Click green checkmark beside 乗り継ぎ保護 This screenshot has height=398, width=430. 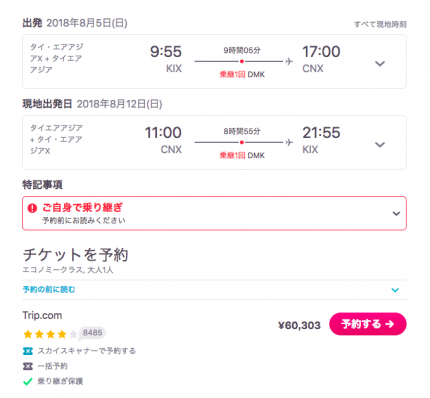tap(28, 381)
